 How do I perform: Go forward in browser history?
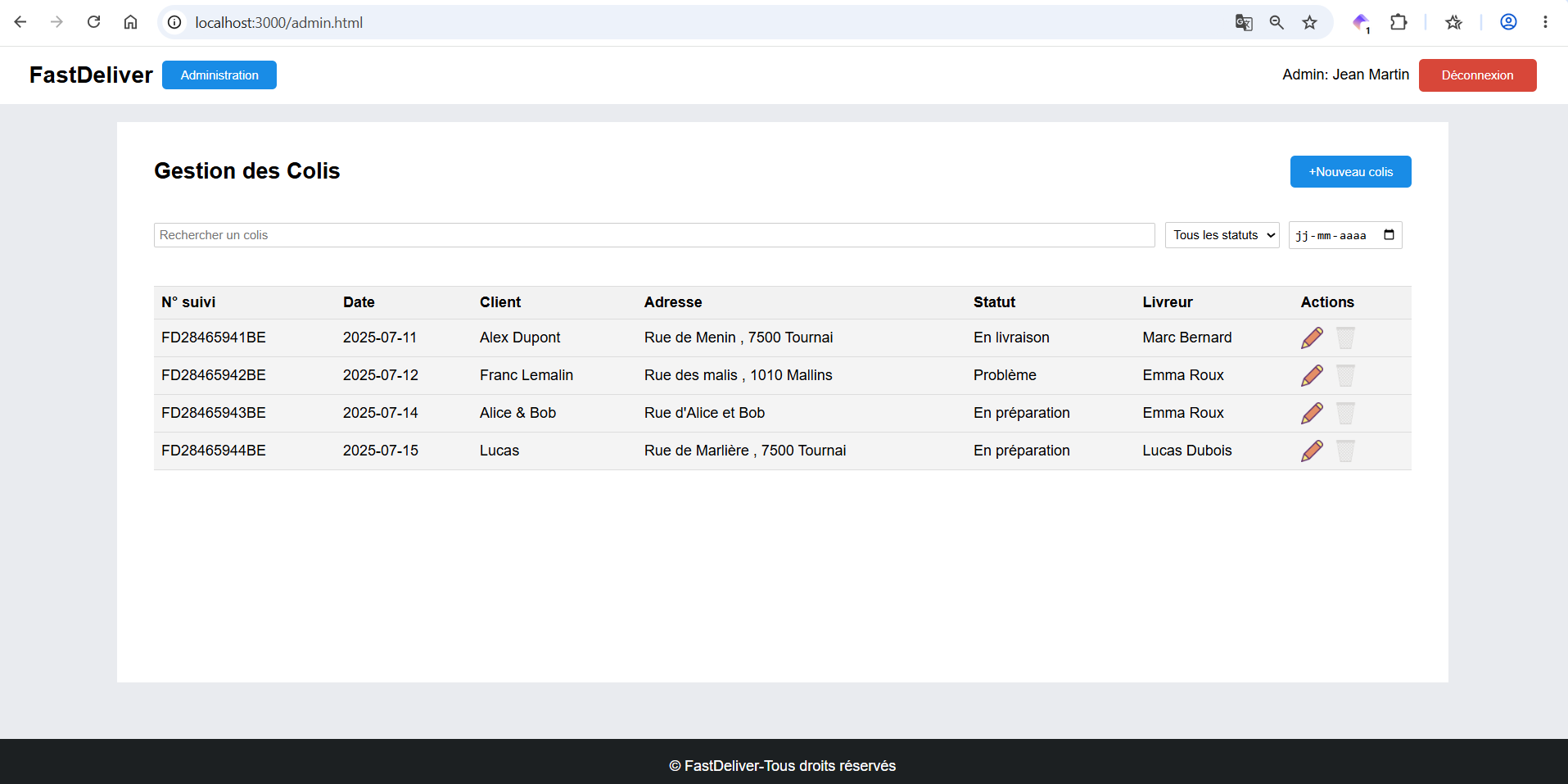point(56,22)
